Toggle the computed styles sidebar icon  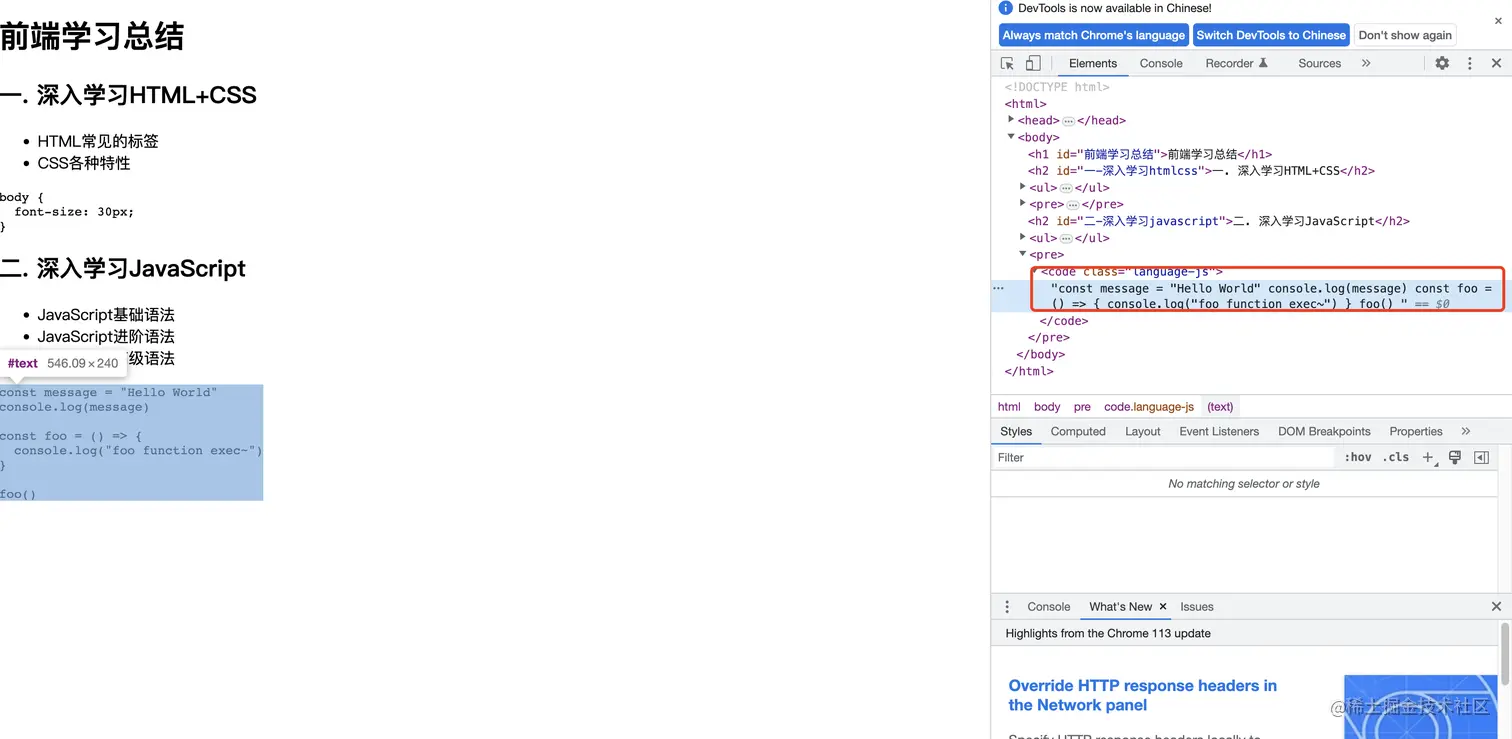coord(1482,457)
